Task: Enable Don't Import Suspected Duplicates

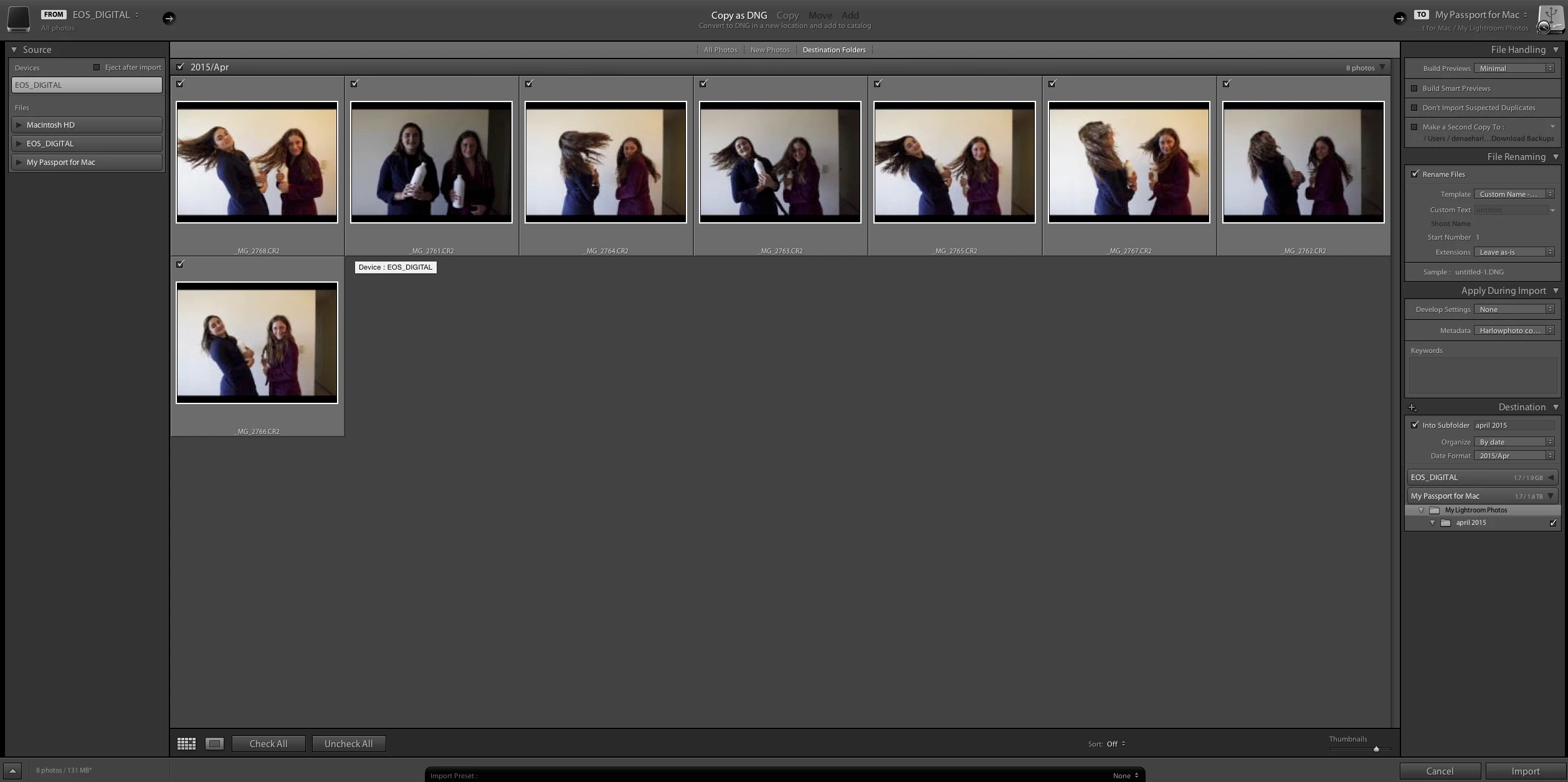Action: click(x=1414, y=108)
